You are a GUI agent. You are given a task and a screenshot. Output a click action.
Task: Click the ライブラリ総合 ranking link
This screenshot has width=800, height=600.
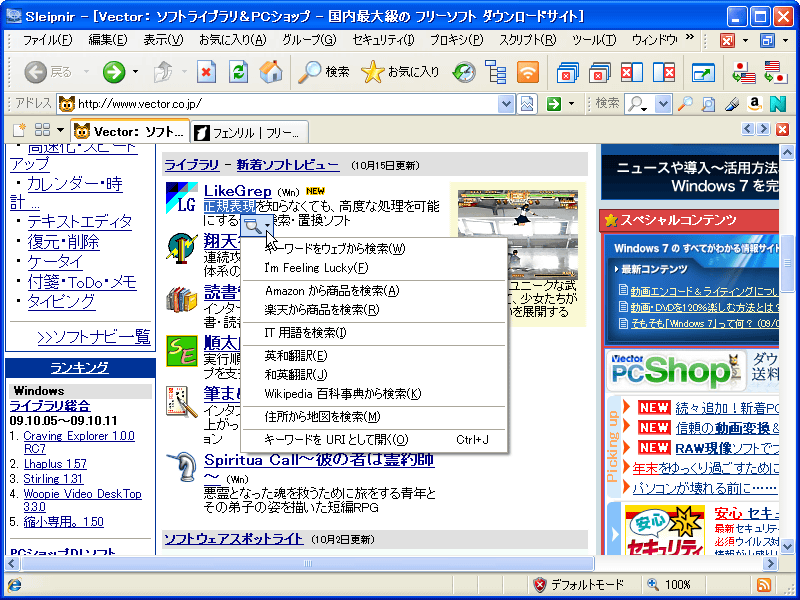click(x=50, y=406)
